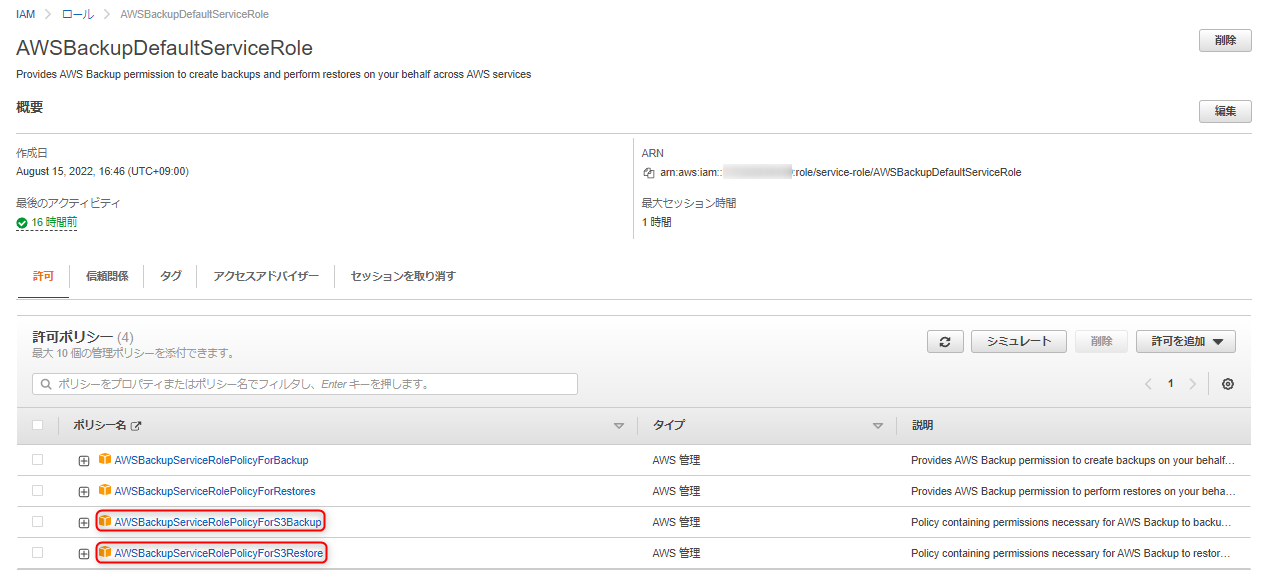Switch to the アクセスアドバイザー tab
Image resolution: width=1267 pixels, height=576 pixels.
coord(265,275)
